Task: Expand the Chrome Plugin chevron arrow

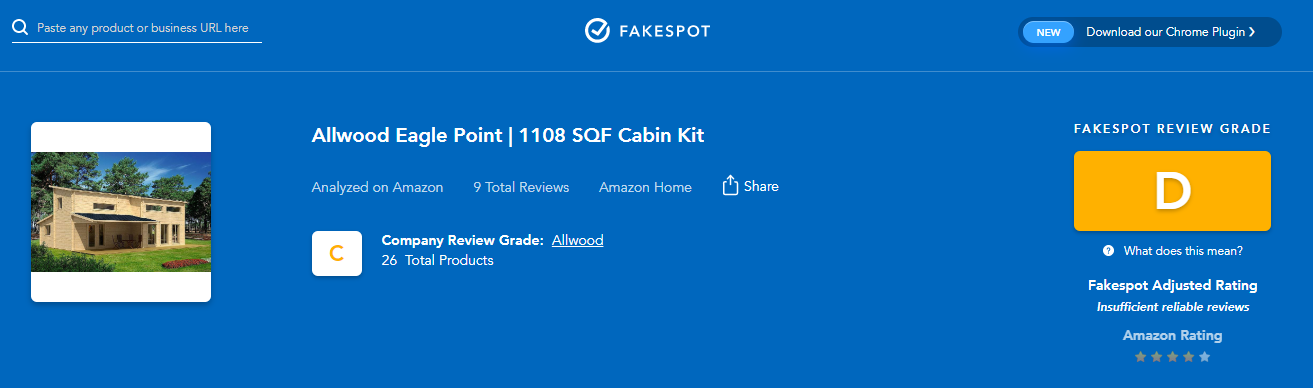Action: 1252,32
